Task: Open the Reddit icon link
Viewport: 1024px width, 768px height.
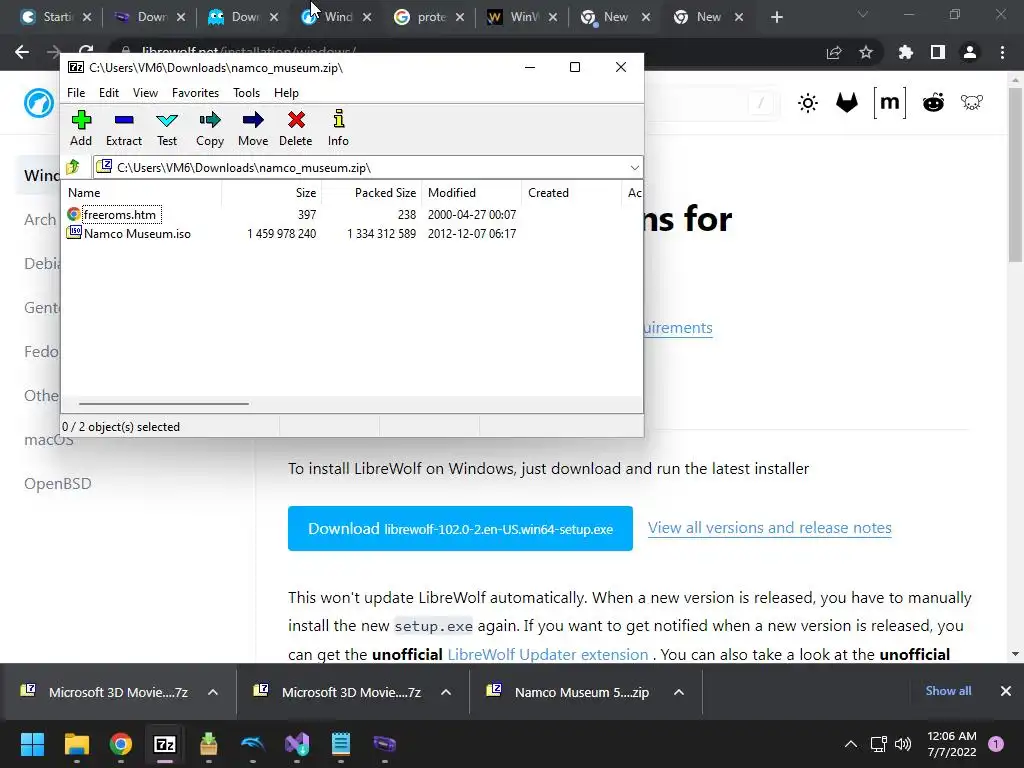Action: pos(933,103)
